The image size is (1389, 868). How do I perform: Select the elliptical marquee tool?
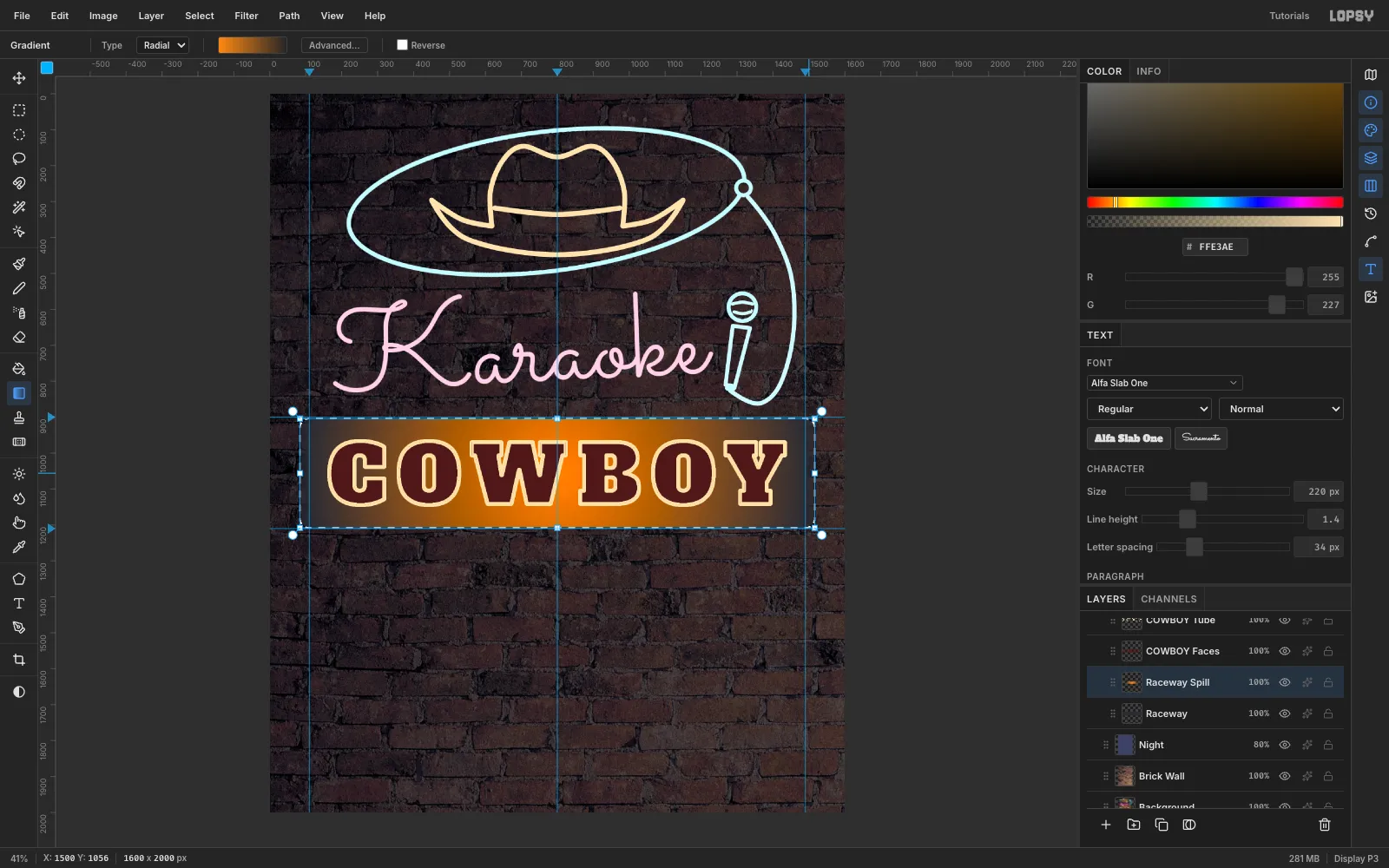18,135
